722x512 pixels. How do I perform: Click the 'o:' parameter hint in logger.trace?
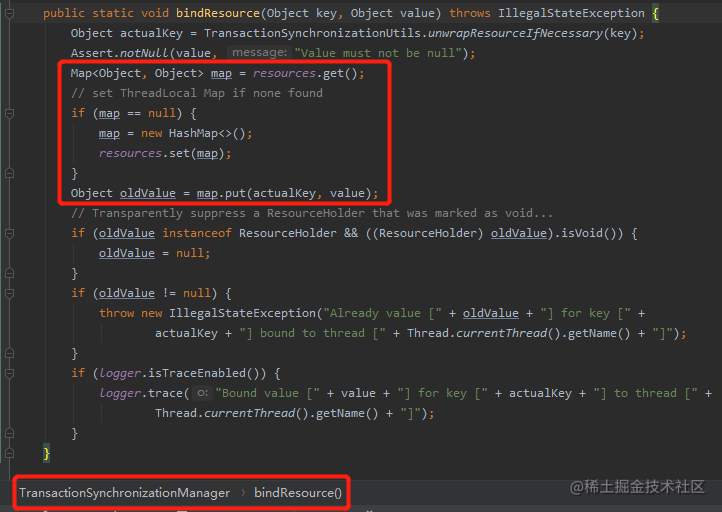[x=202, y=393]
